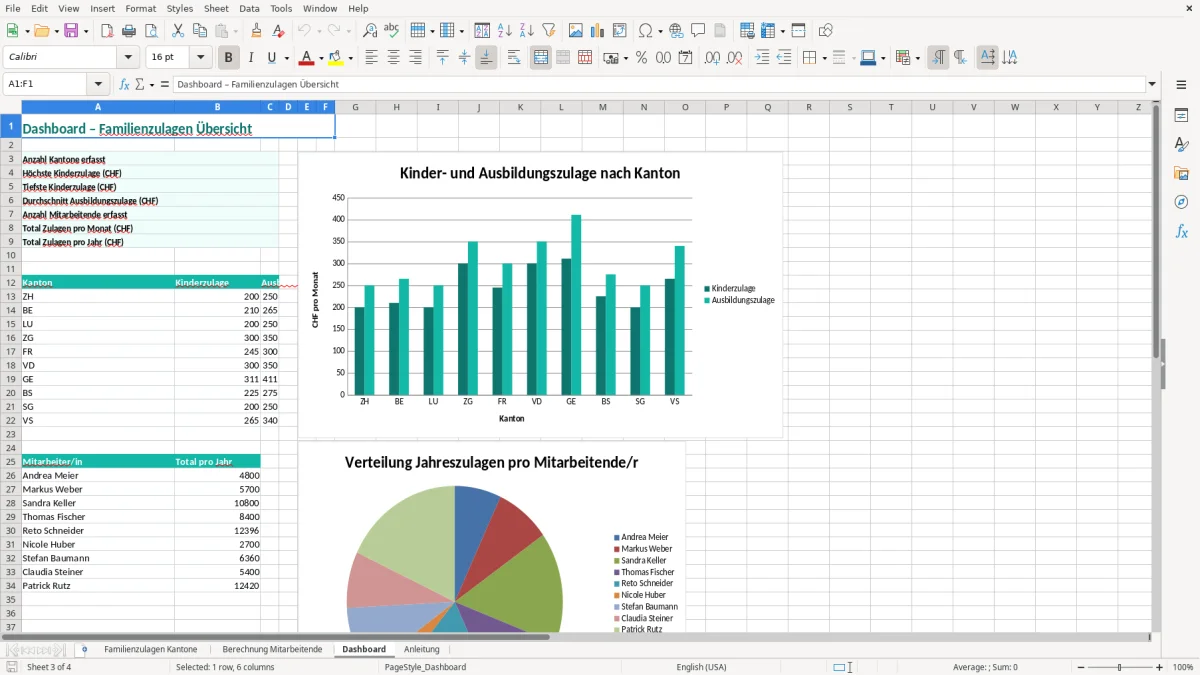Sort ascending icon
This screenshot has width=1200, height=675.
pyautogui.click(x=504, y=31)
